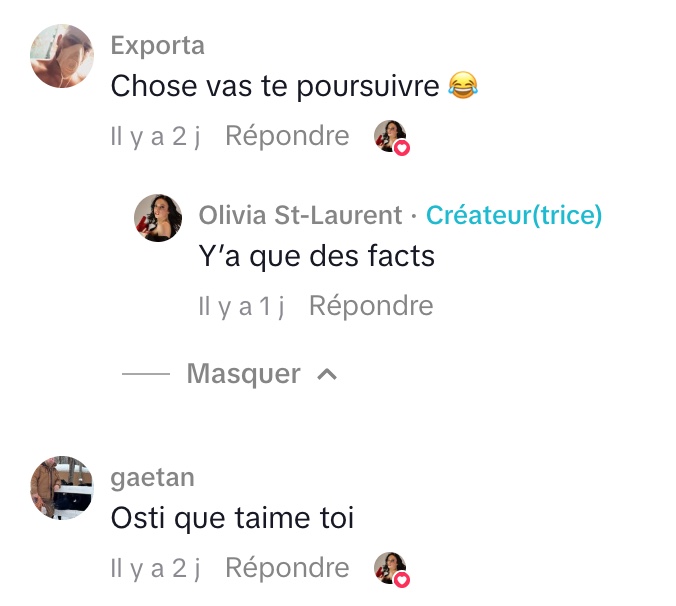Reply to gaetan's comment
Image resolution: width=676 pixels, height=606 pixels.
click(287, 568)
